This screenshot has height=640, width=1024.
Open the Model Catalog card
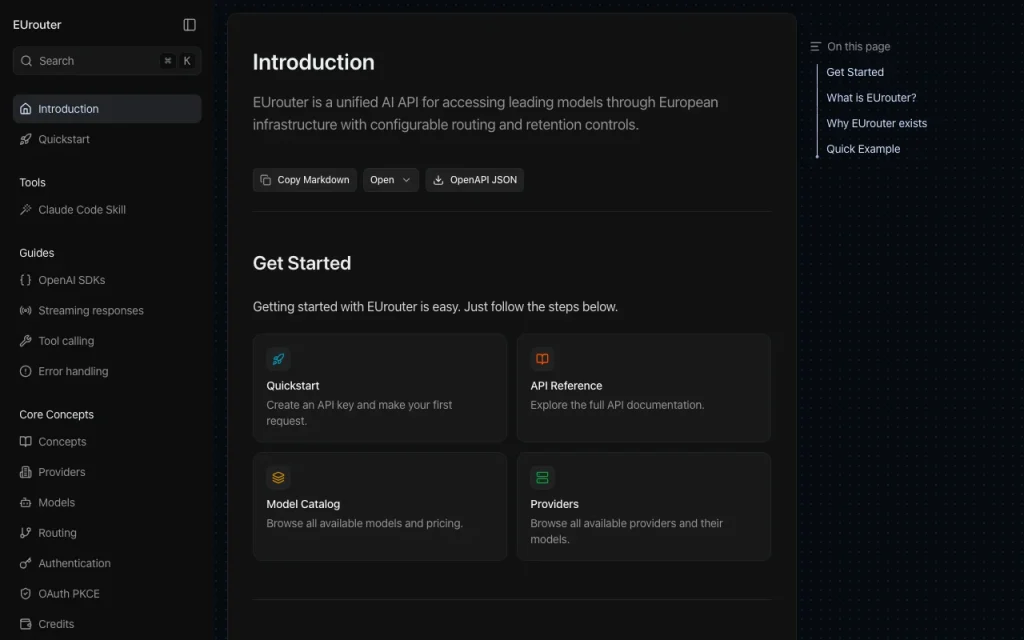pos(380,506)
